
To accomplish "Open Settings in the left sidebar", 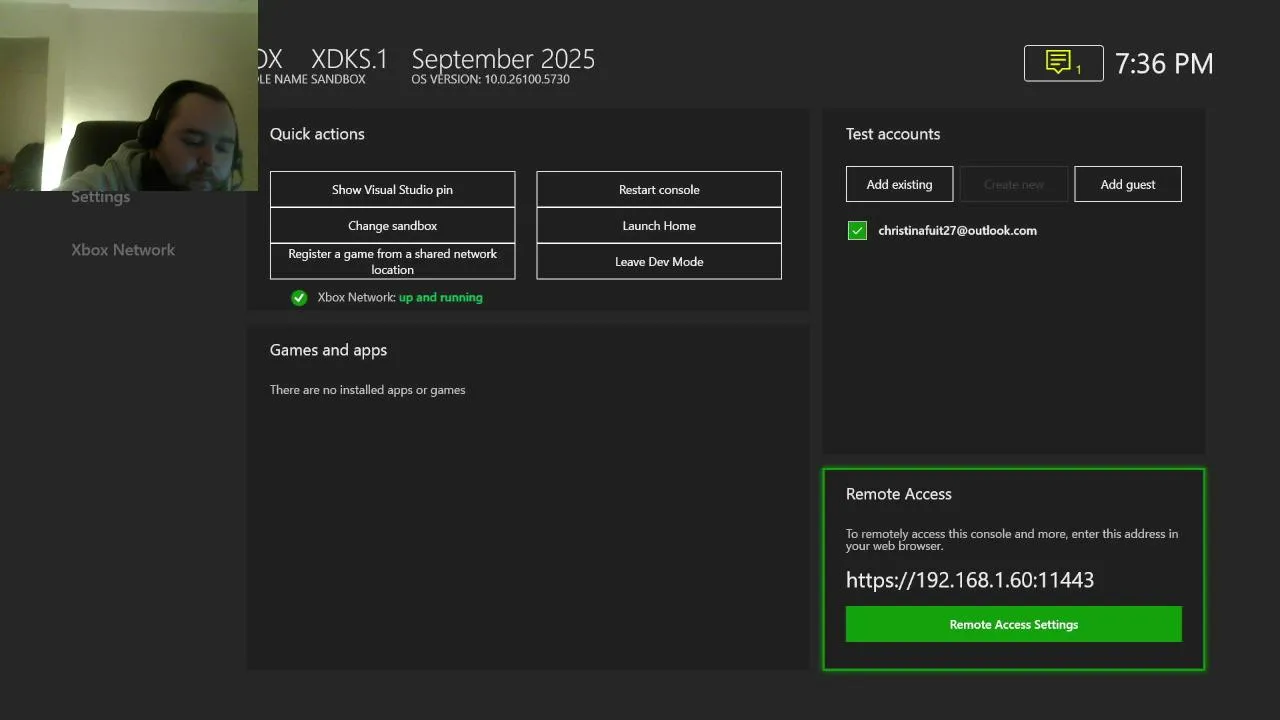I will [101, 197].
